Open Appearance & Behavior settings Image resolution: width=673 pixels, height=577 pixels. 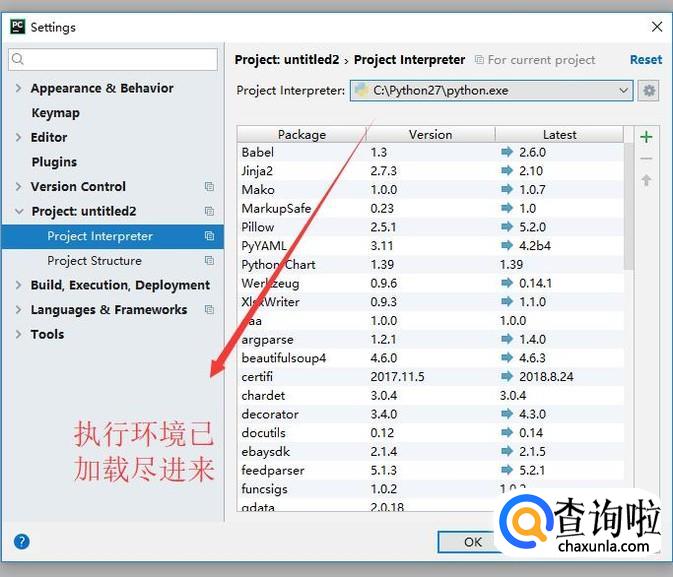tap(102, 88)
